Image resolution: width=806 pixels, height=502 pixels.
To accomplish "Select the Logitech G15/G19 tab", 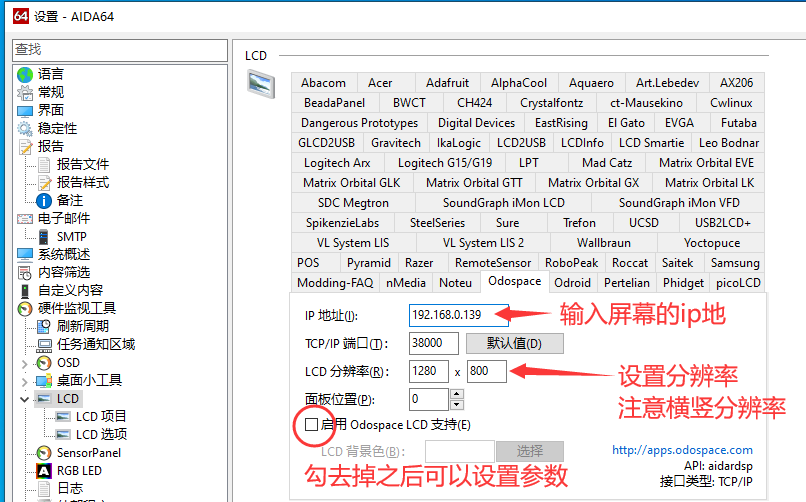I will 445,163.
